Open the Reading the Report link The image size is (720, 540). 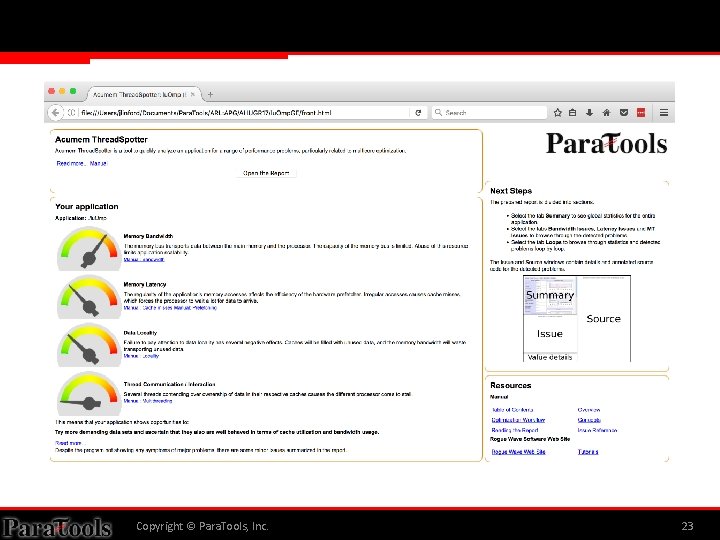(515, 430)
